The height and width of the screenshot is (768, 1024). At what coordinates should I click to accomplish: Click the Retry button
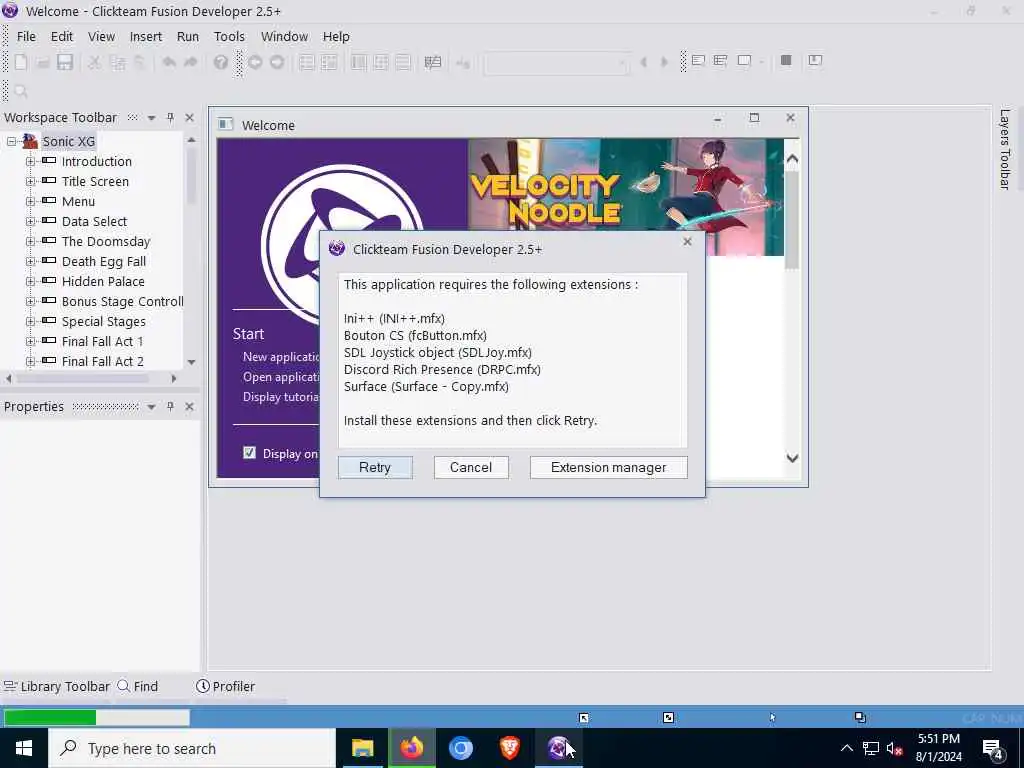[x=375, y=468]
